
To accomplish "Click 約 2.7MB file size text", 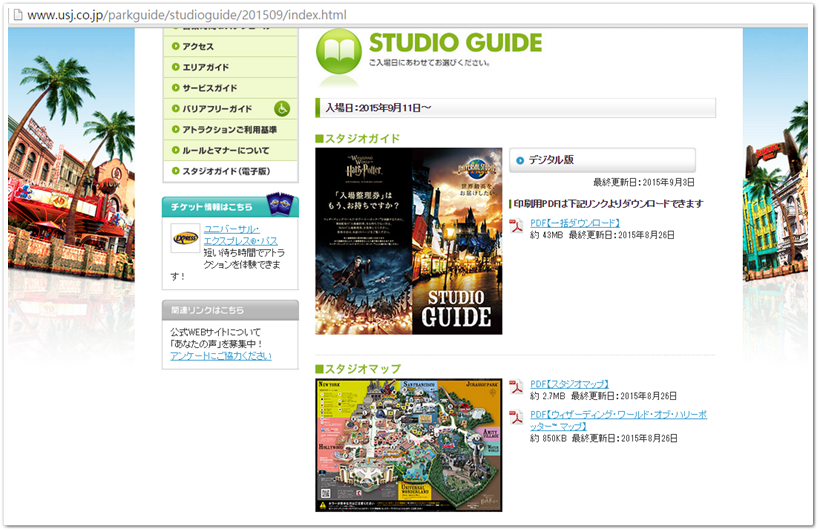I will (547, 396).
